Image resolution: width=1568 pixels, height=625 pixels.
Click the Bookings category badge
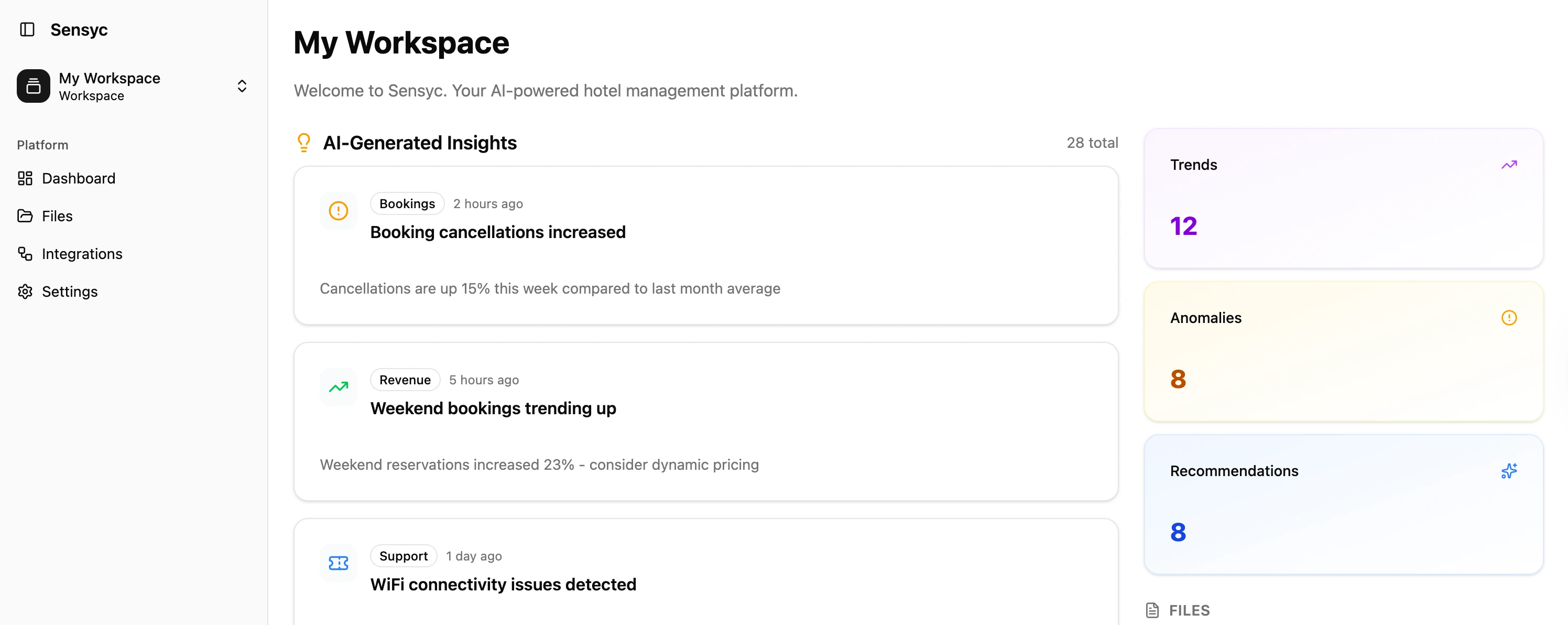(x=407, y=203)
